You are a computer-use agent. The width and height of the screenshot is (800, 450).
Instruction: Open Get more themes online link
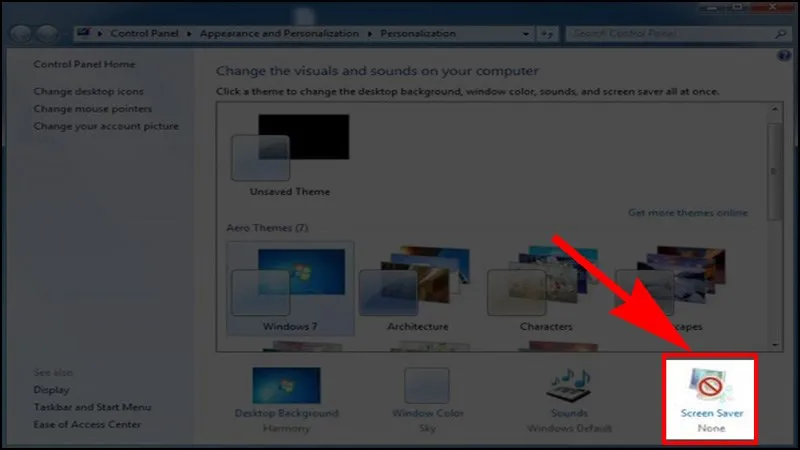click(x=686, y=213)
